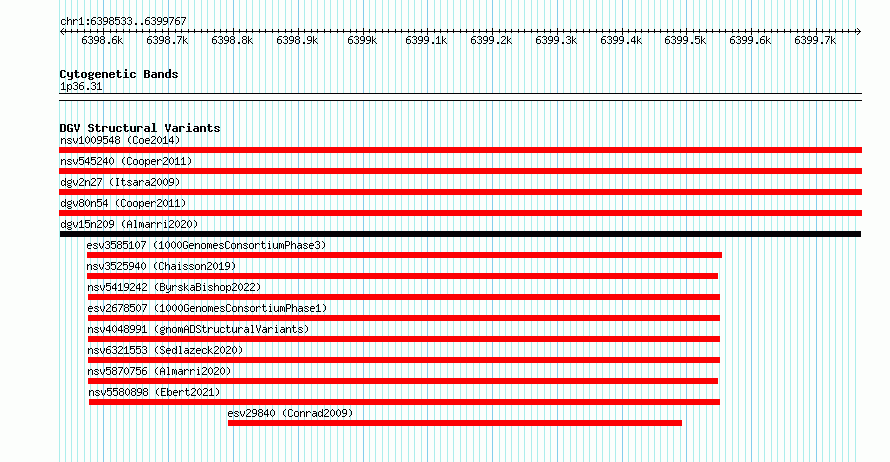The height and width of the screenshot is (462, 890).
Task: Click the esv2678507 variant red bar
Action: click(x=404, y=318)
